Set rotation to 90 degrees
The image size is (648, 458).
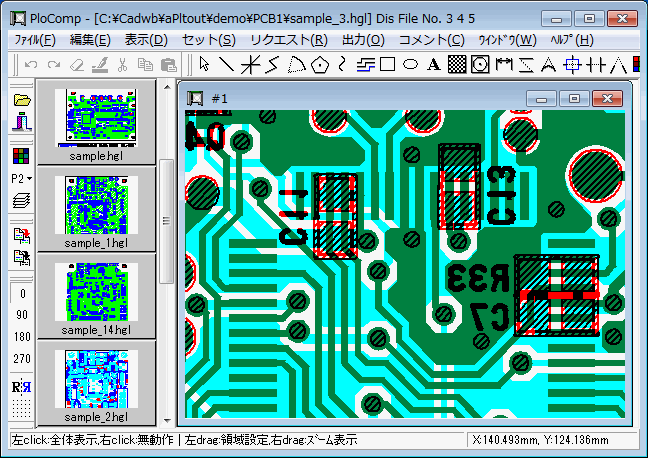(x=22, y=315)
